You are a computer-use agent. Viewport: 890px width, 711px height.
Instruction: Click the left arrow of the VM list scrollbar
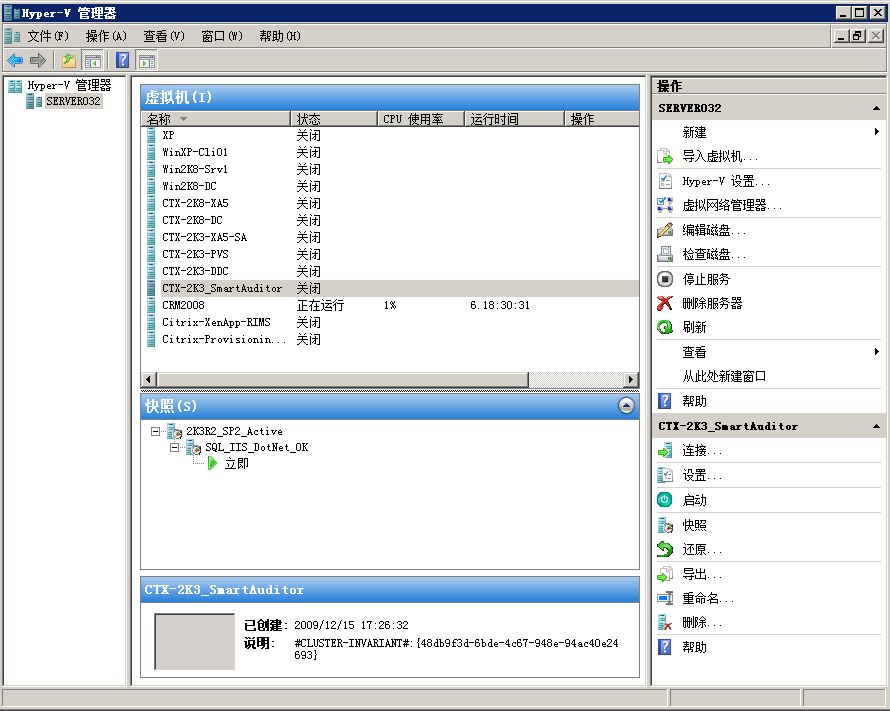click(149, 379)
